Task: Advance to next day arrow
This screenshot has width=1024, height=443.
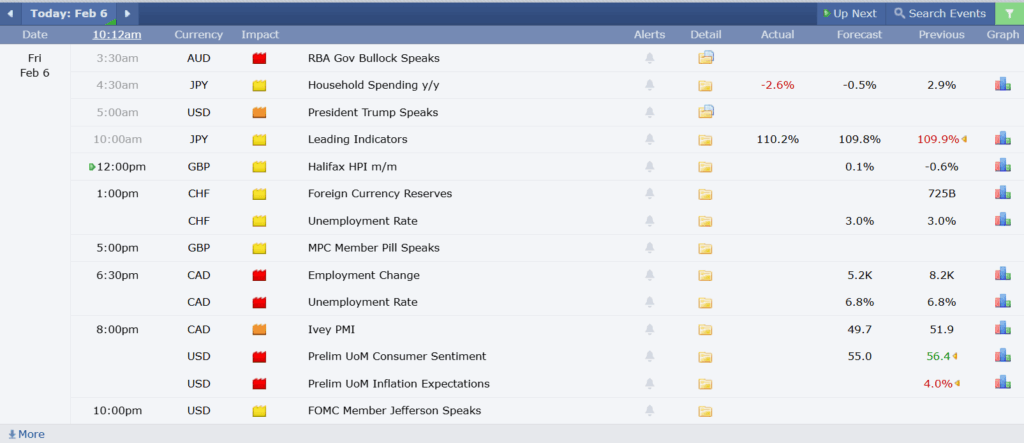Action: pos(127,13)
